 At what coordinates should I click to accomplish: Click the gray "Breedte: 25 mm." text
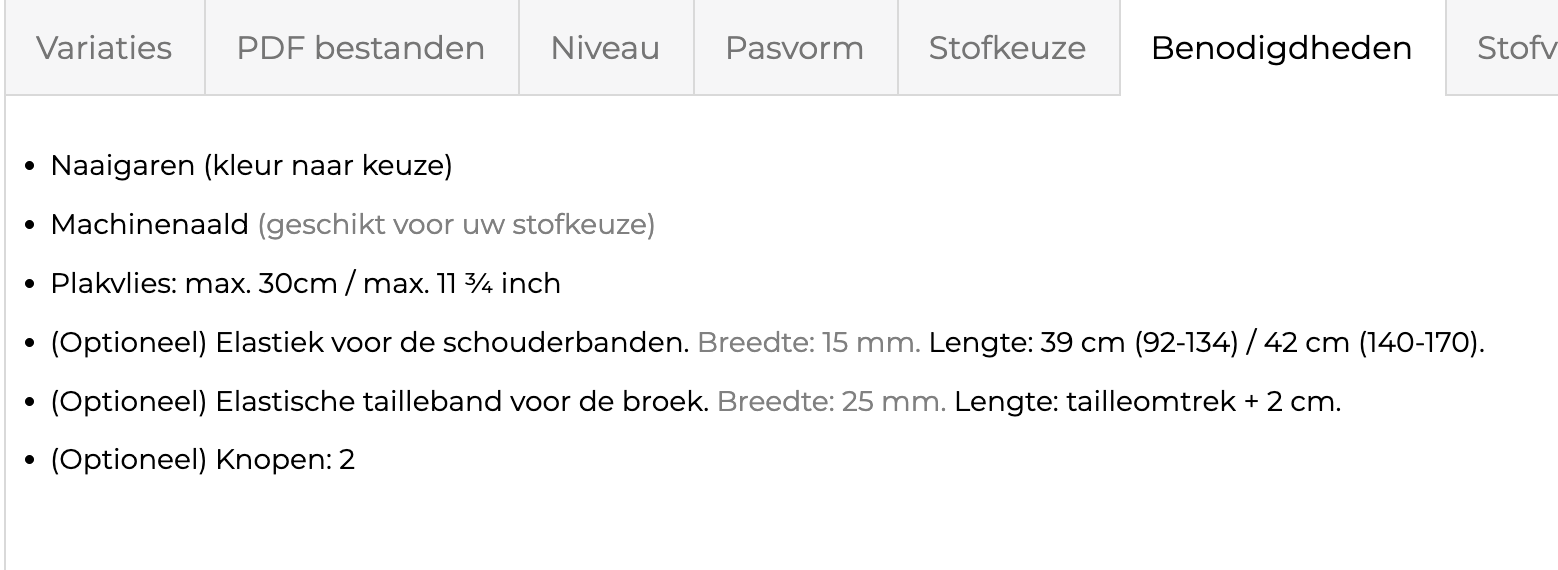[831, 401]
